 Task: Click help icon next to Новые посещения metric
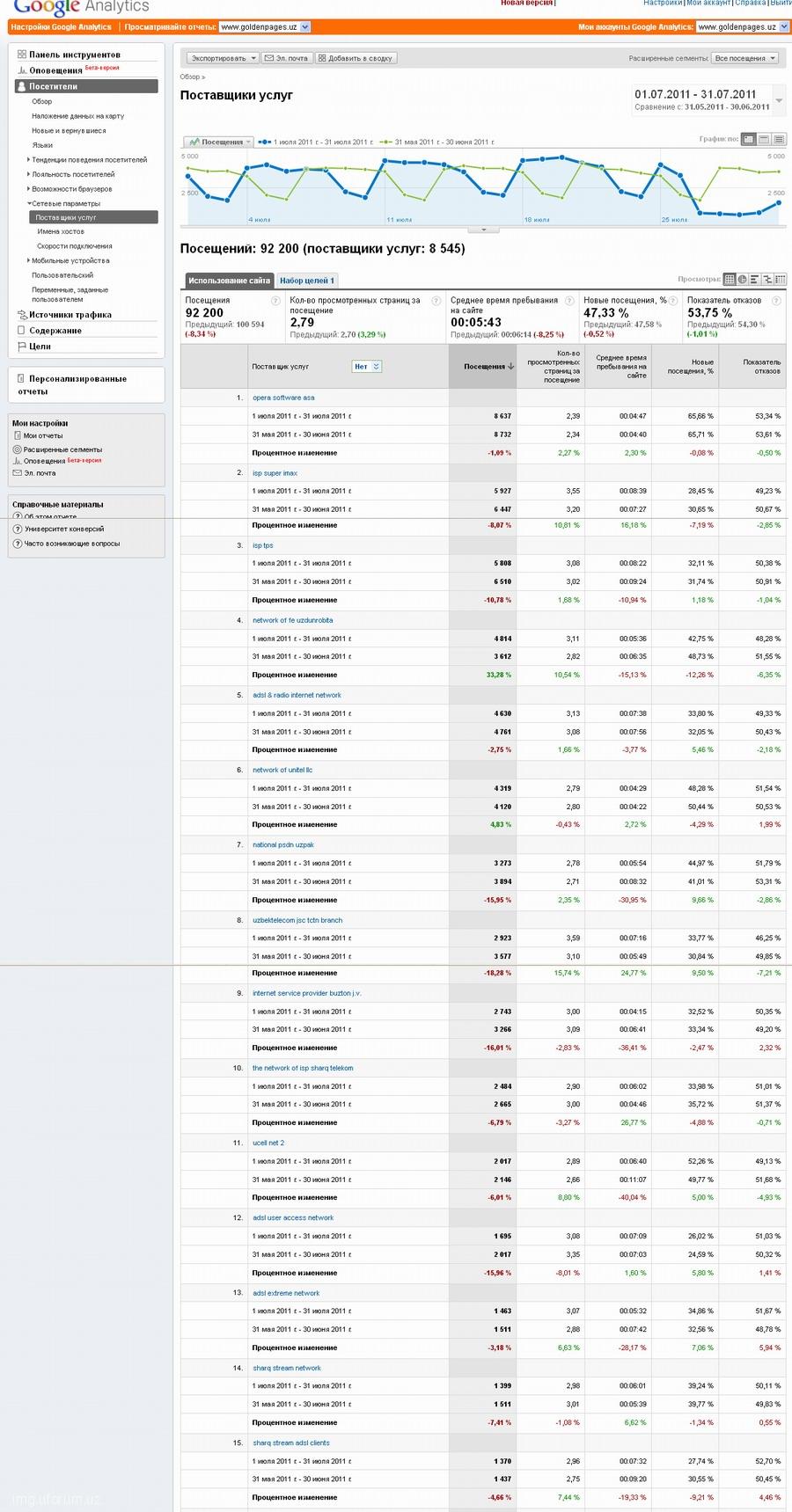(674, 301)
